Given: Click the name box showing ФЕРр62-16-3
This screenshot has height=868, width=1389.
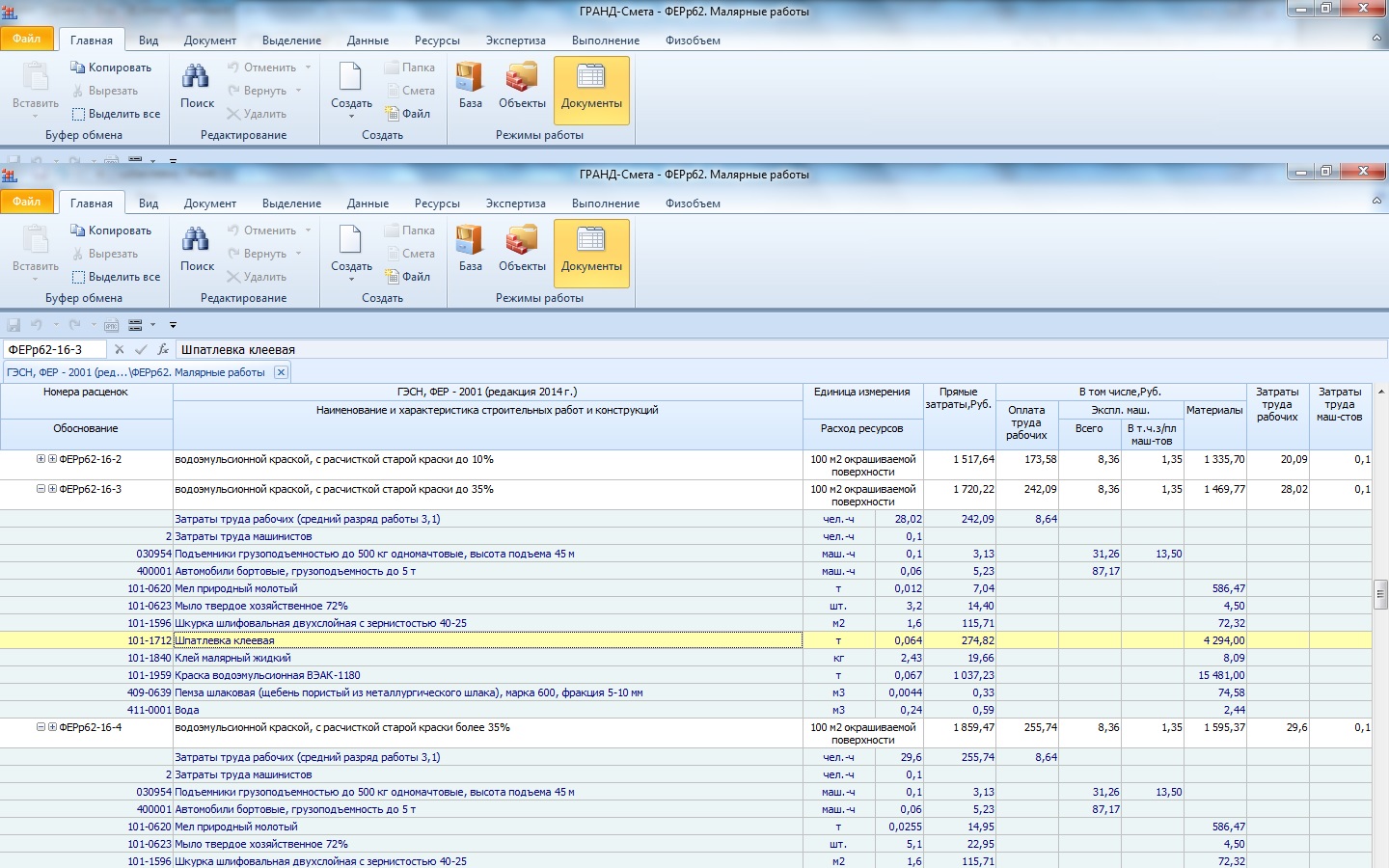Looking at the screenshot, I should [x=54, y=349].
